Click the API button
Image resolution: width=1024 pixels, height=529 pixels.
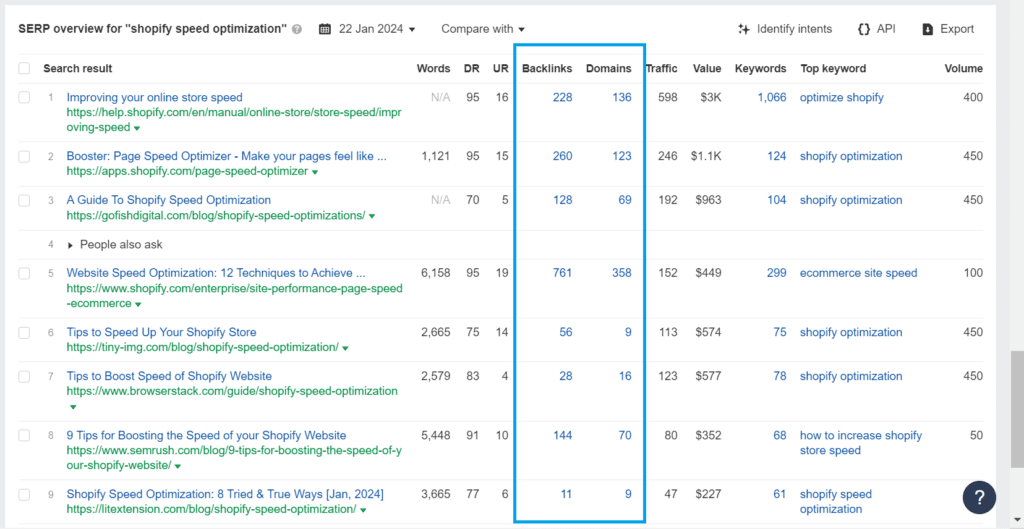876,29
